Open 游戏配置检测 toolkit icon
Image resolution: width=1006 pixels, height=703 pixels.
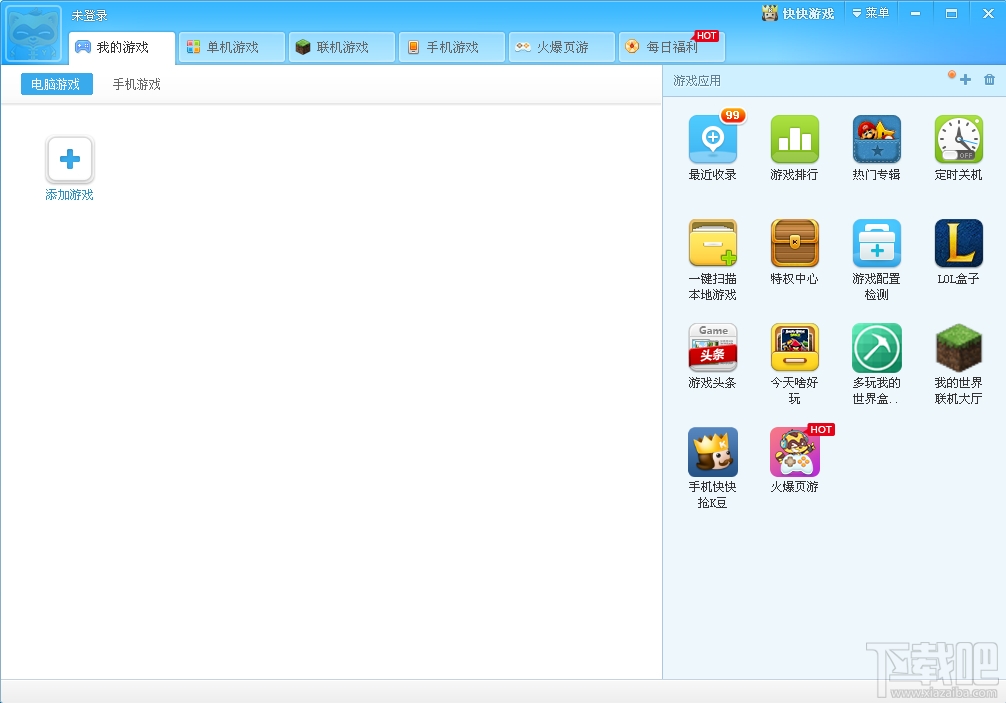(x=876, y=243)
